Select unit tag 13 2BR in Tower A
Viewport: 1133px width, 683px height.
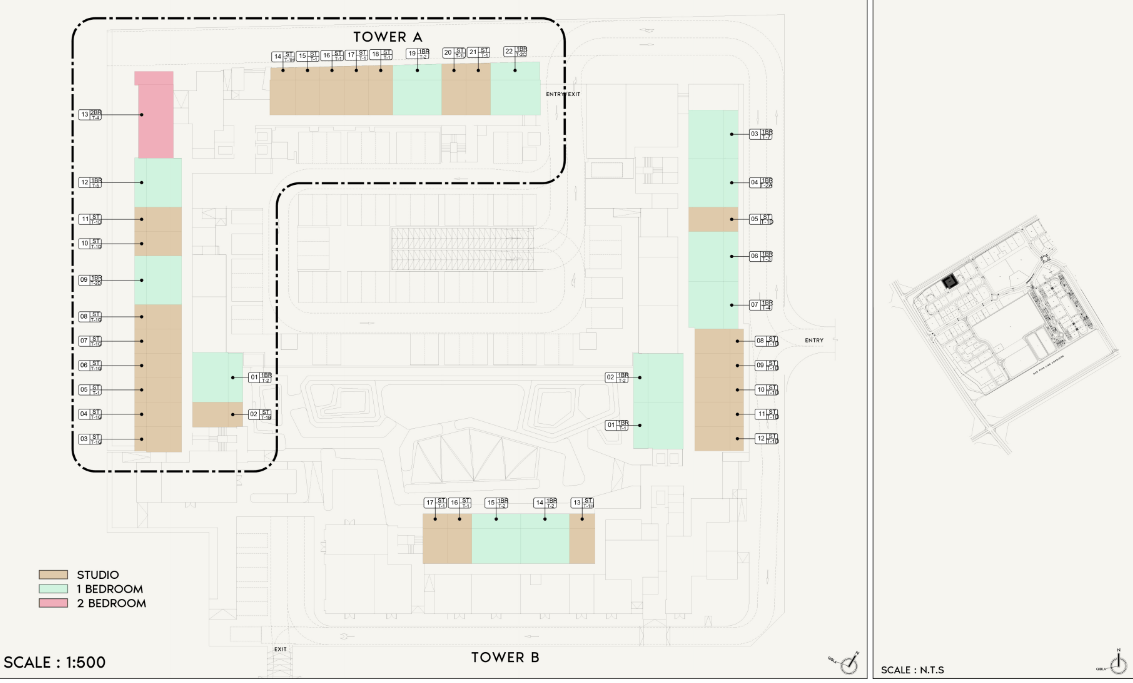(x=91, y=115)
